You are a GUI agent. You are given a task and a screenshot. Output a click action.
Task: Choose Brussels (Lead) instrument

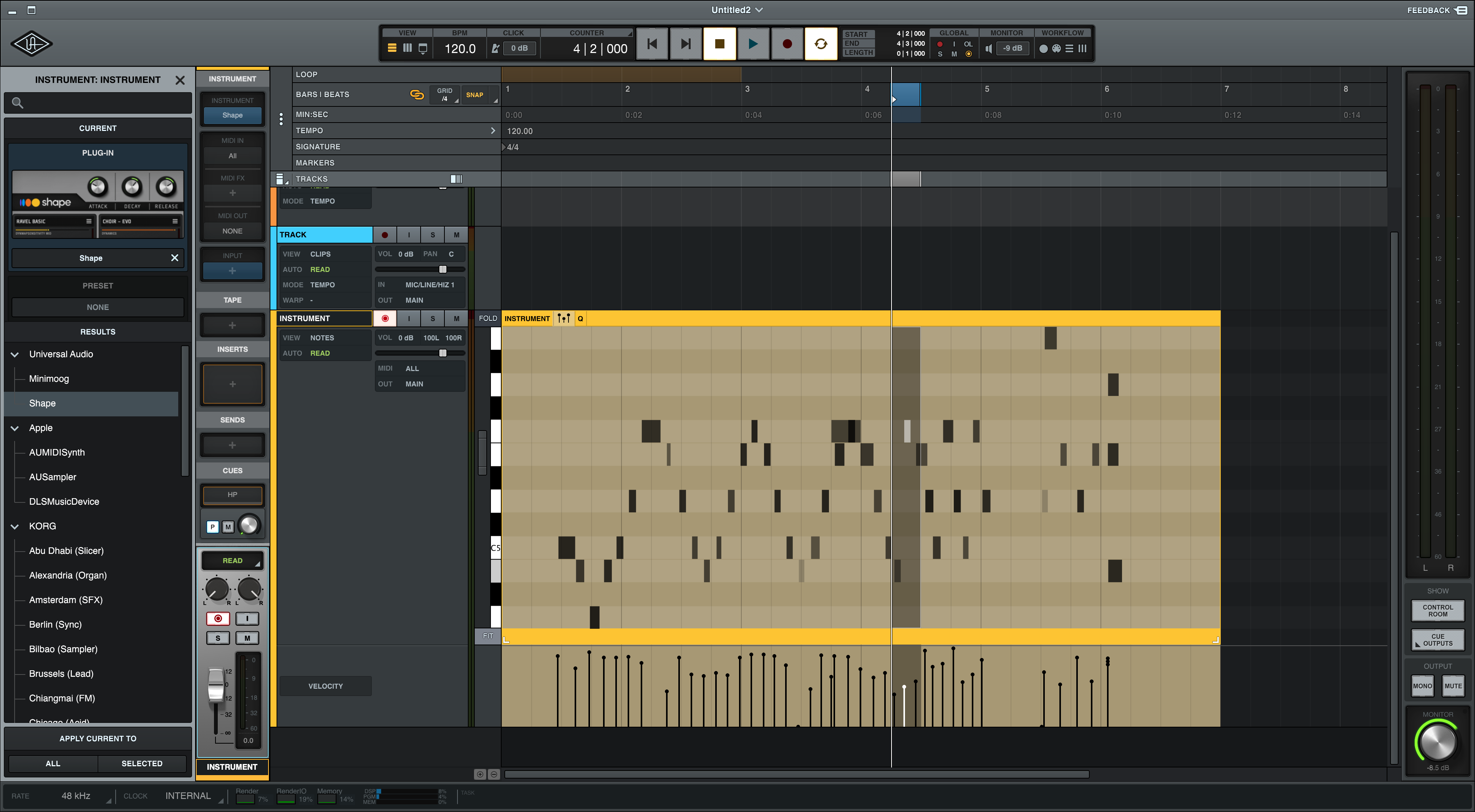[x=61, y=673]
